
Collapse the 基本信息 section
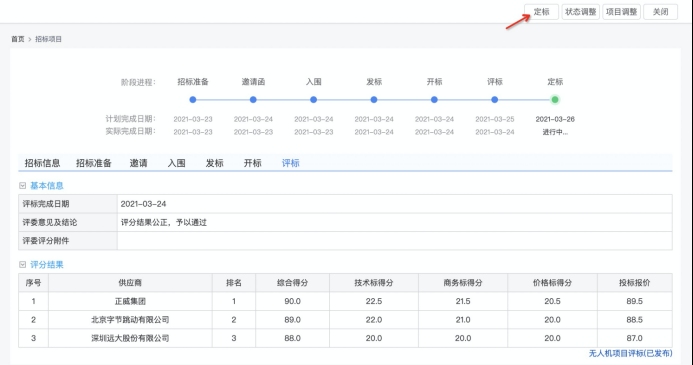23,186
